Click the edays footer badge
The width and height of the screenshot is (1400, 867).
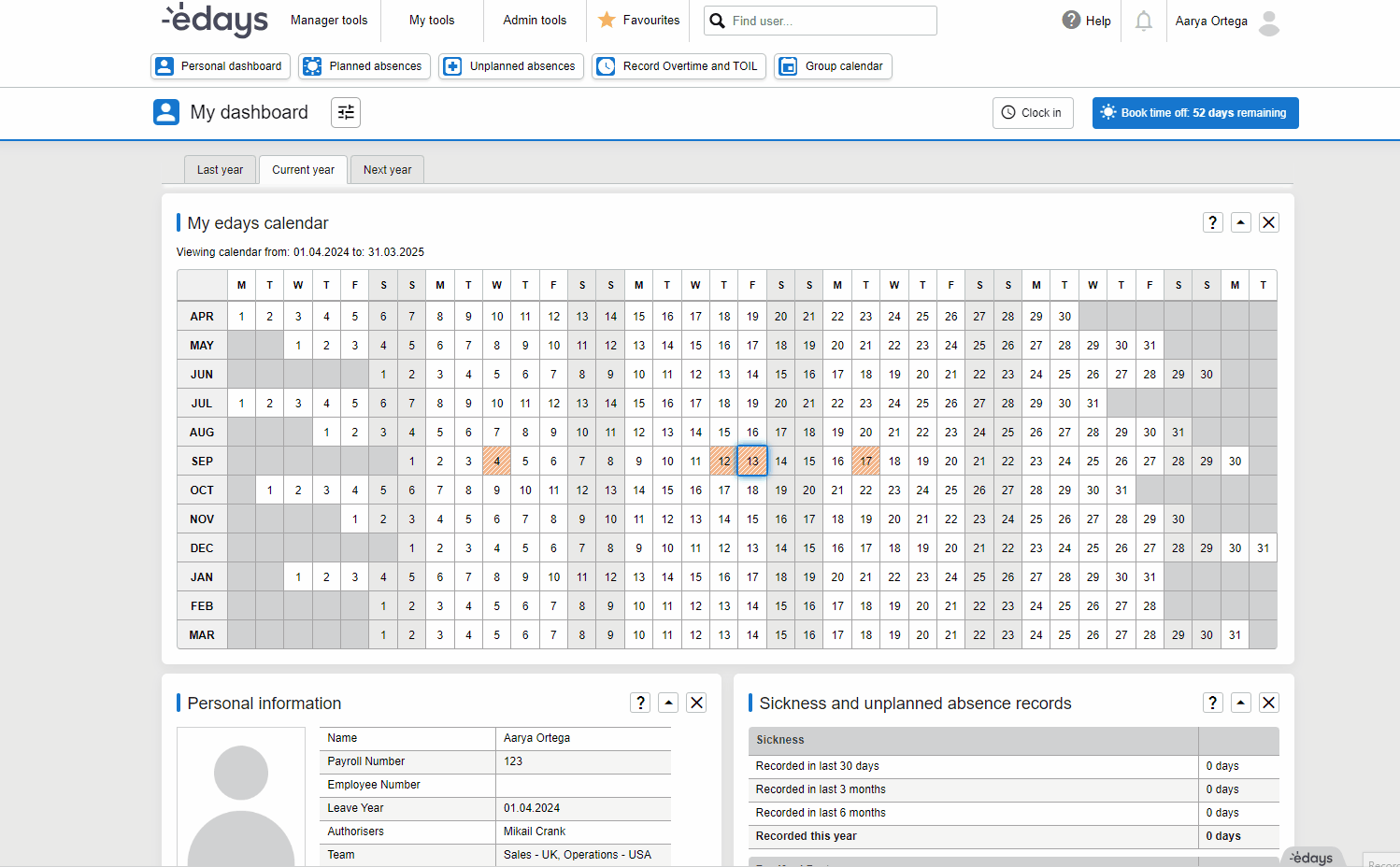pyautogui.click(x=1312, y=857)
